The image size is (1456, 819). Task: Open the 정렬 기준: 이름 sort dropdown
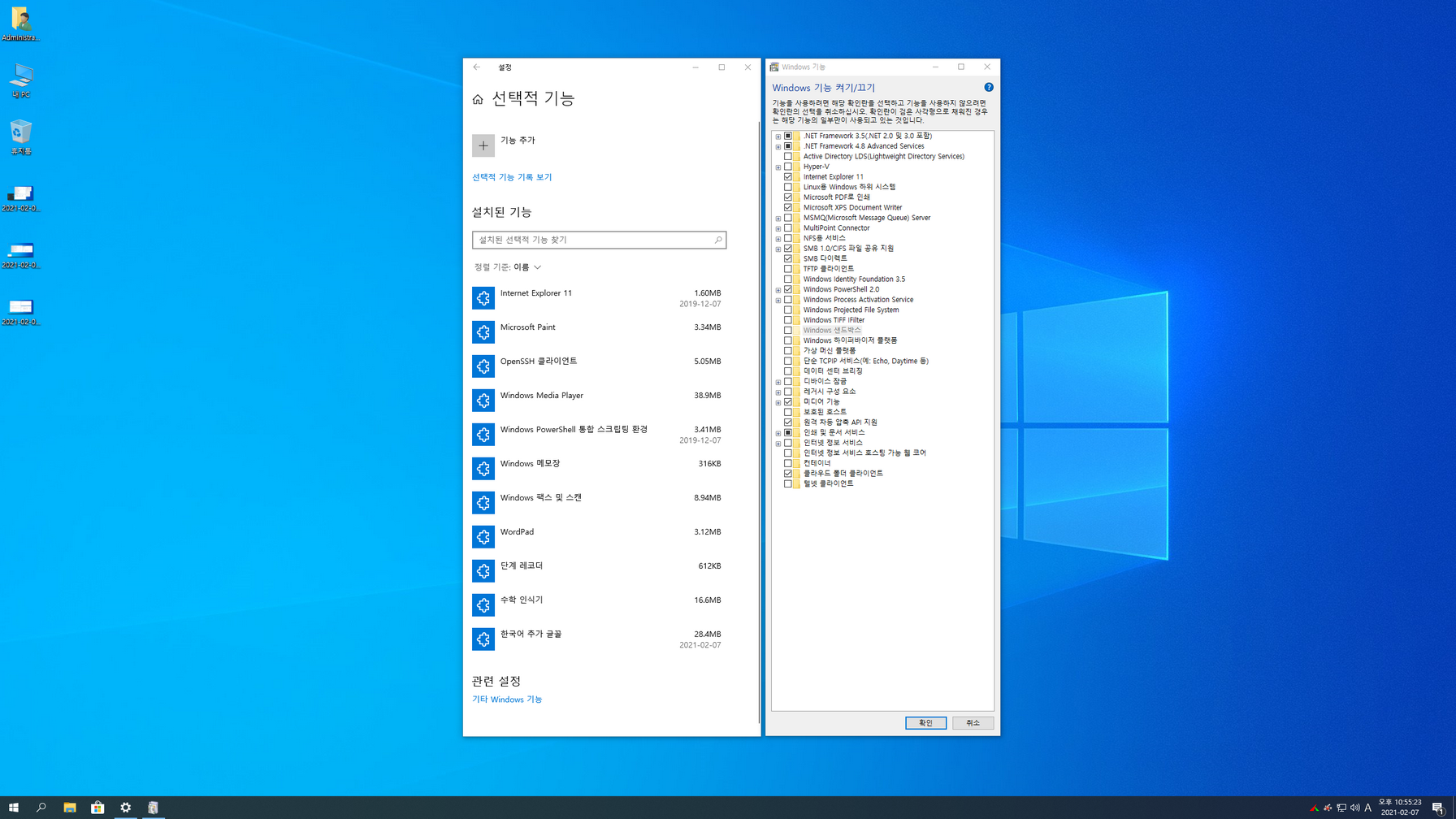click(508, 267)
